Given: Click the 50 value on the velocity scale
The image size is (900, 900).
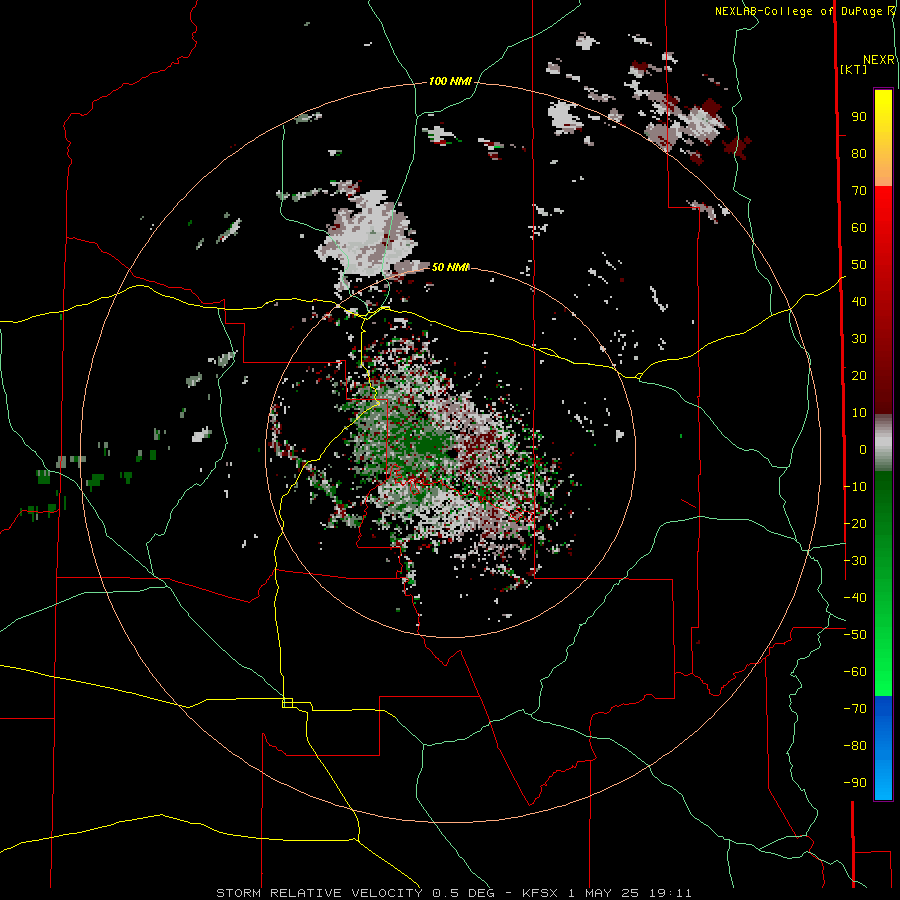Looking at the screenshot, I should tap(859, 265).
